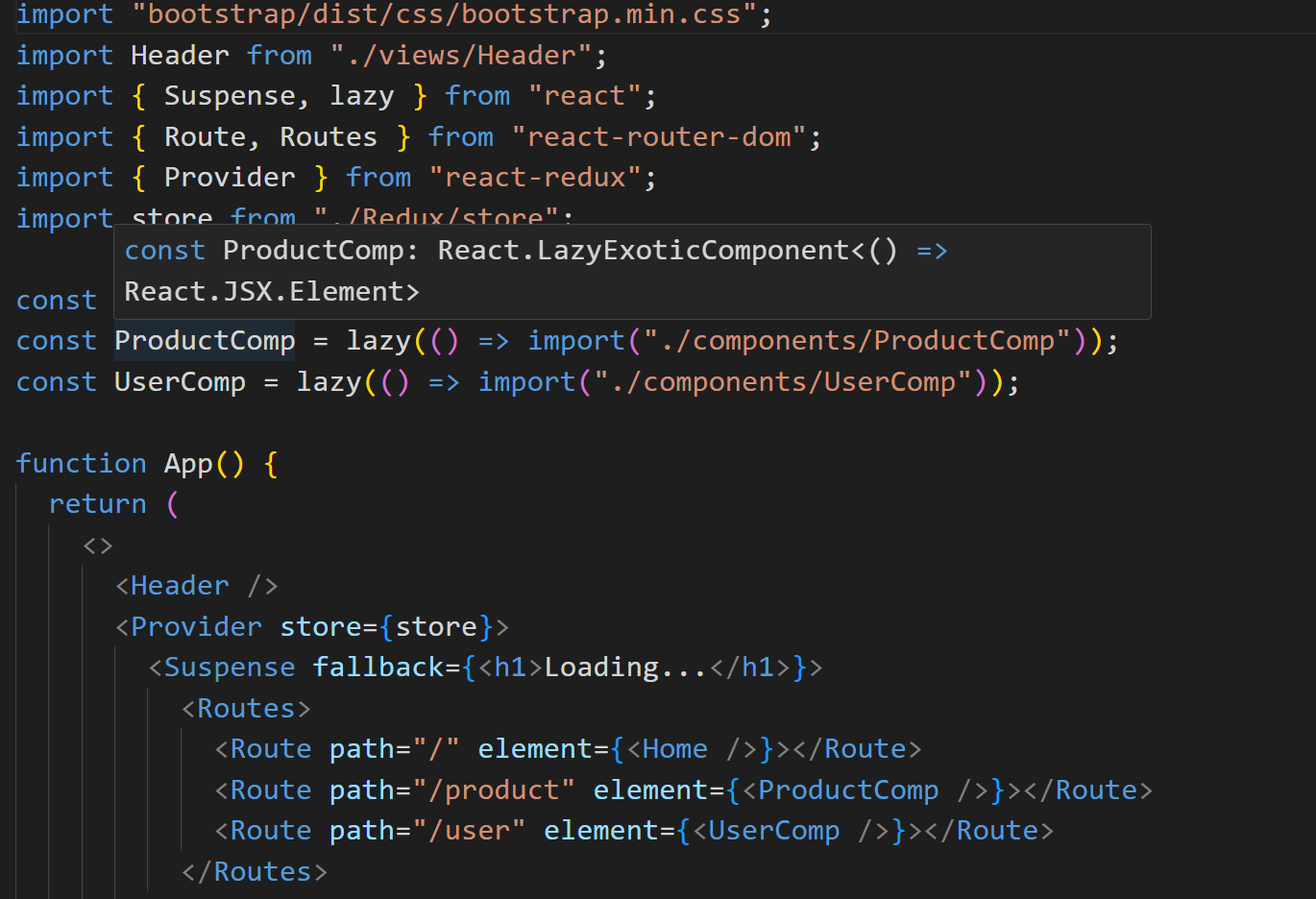This screenshot has height=899, width=1316.
Task: Click the store attribute on the Provider tag
Action: tap(320, 627)
